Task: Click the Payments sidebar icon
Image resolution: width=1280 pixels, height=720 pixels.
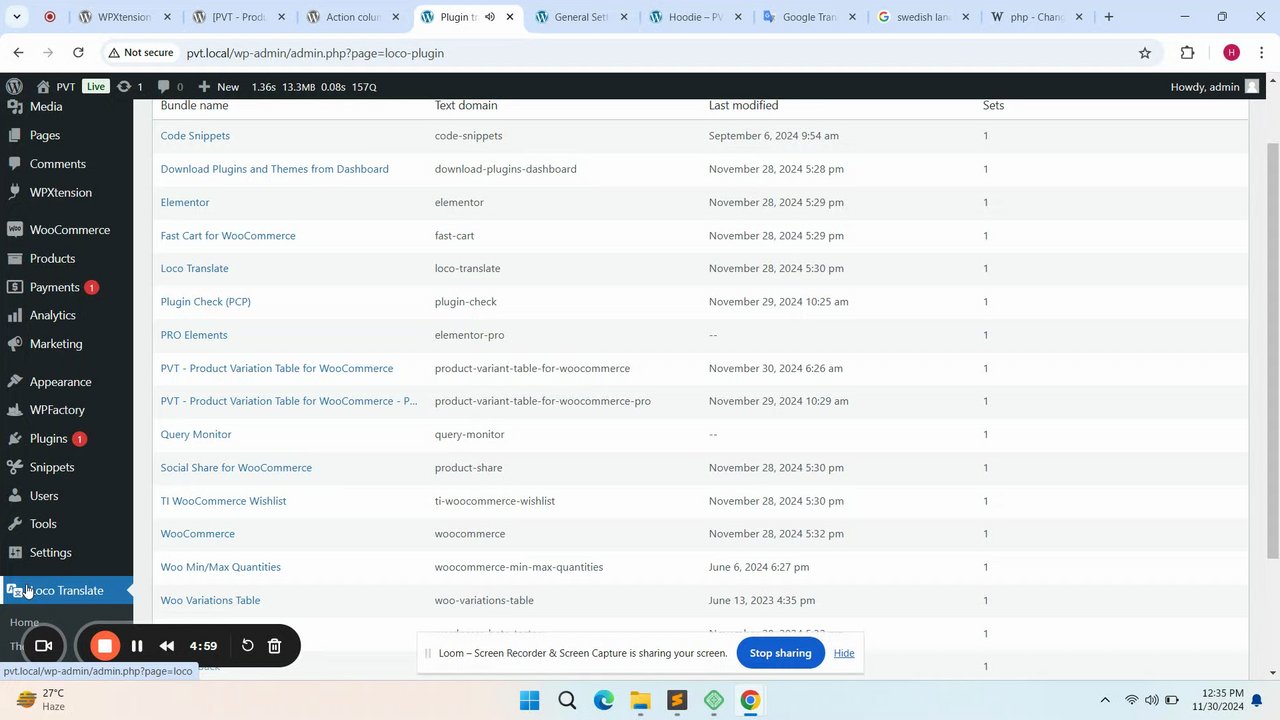Action: (15, 287)
